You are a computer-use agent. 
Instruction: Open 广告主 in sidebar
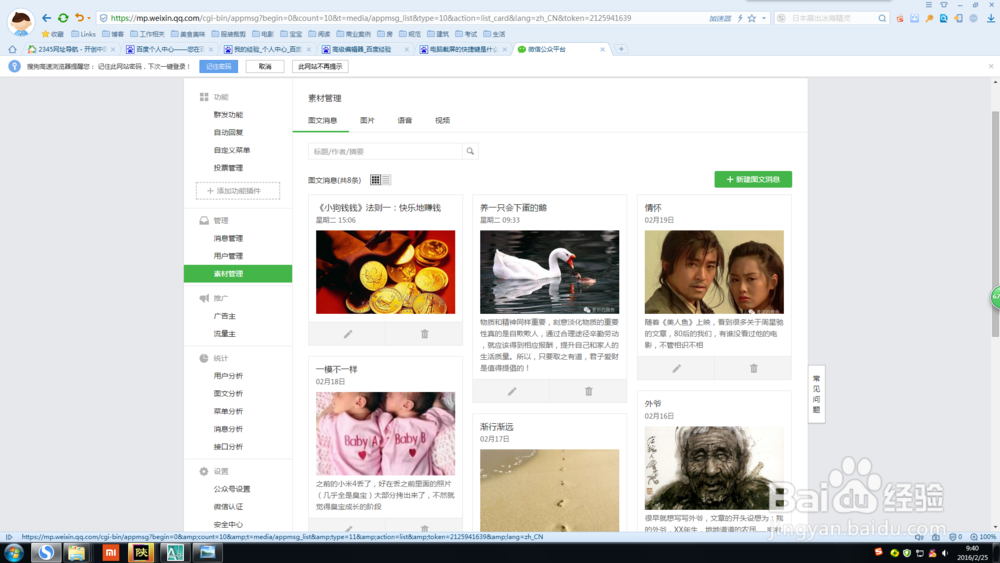click(x=224, y=316)
